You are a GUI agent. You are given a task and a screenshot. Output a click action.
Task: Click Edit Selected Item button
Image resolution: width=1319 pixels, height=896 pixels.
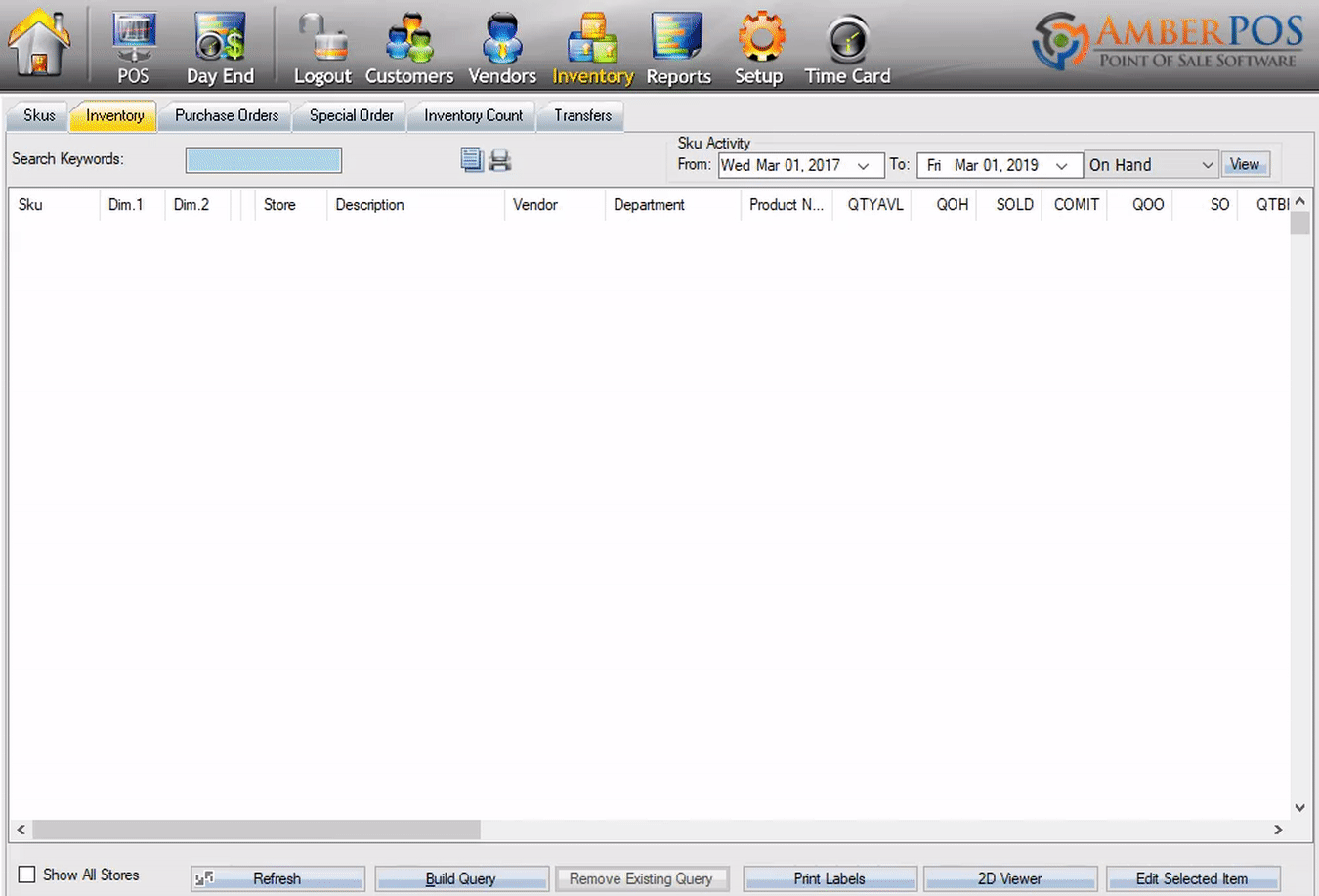(1192, 878)
